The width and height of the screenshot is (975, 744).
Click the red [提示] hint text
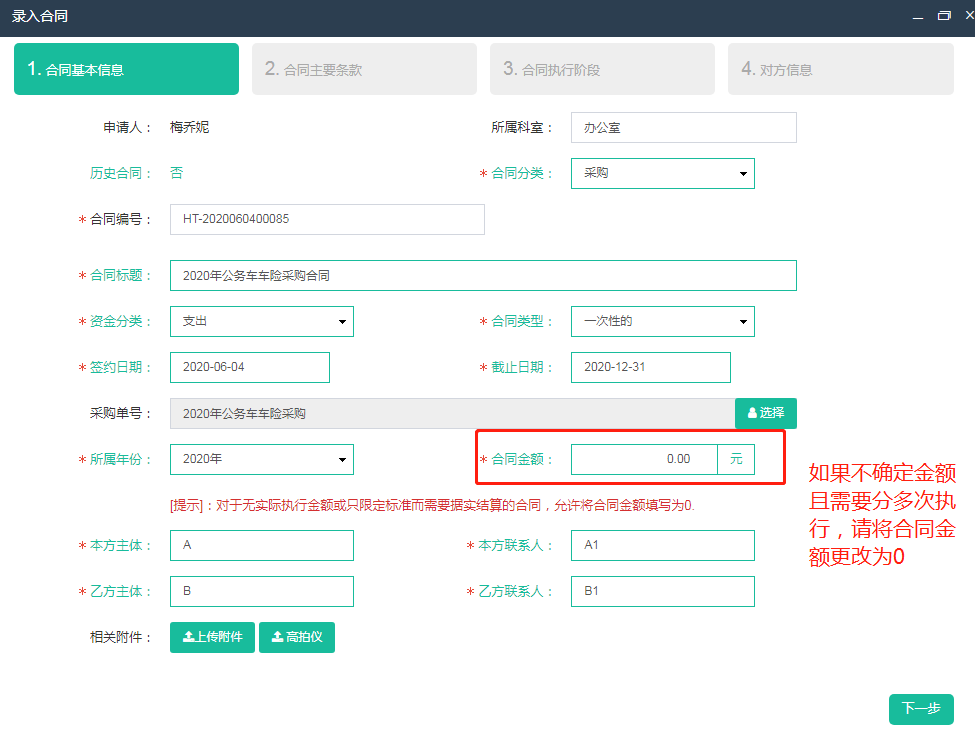[x=432, y=505]
